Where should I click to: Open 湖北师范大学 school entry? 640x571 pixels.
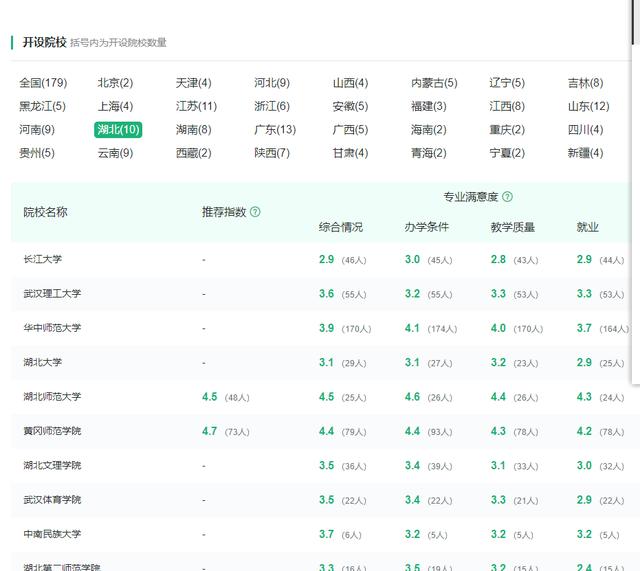(52, 396)
